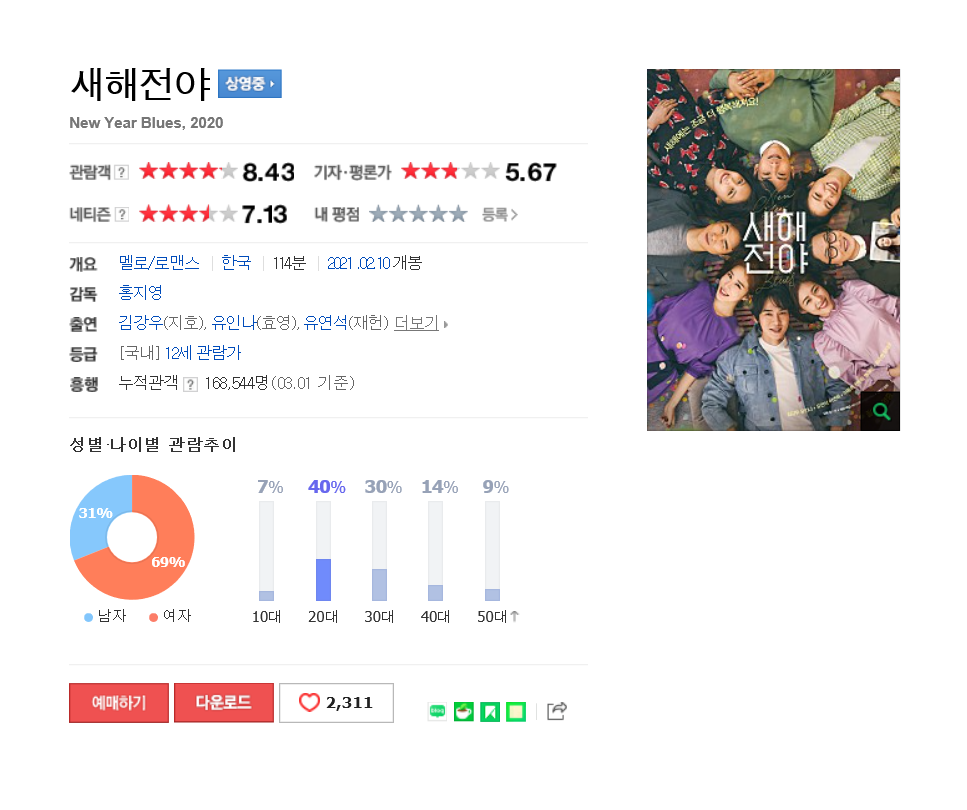
Task: Click the green bookmark share icon
Action: tap(490, 711)
